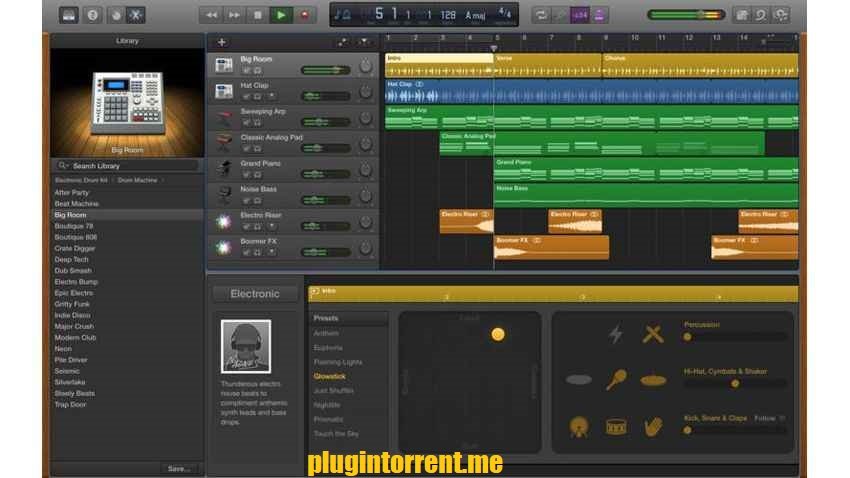Image resolution: width=850 pixels, height=478 pixels.
Task: Toggle the purple Count-in button
Action: pyautogui.click(x=580, y=15)
